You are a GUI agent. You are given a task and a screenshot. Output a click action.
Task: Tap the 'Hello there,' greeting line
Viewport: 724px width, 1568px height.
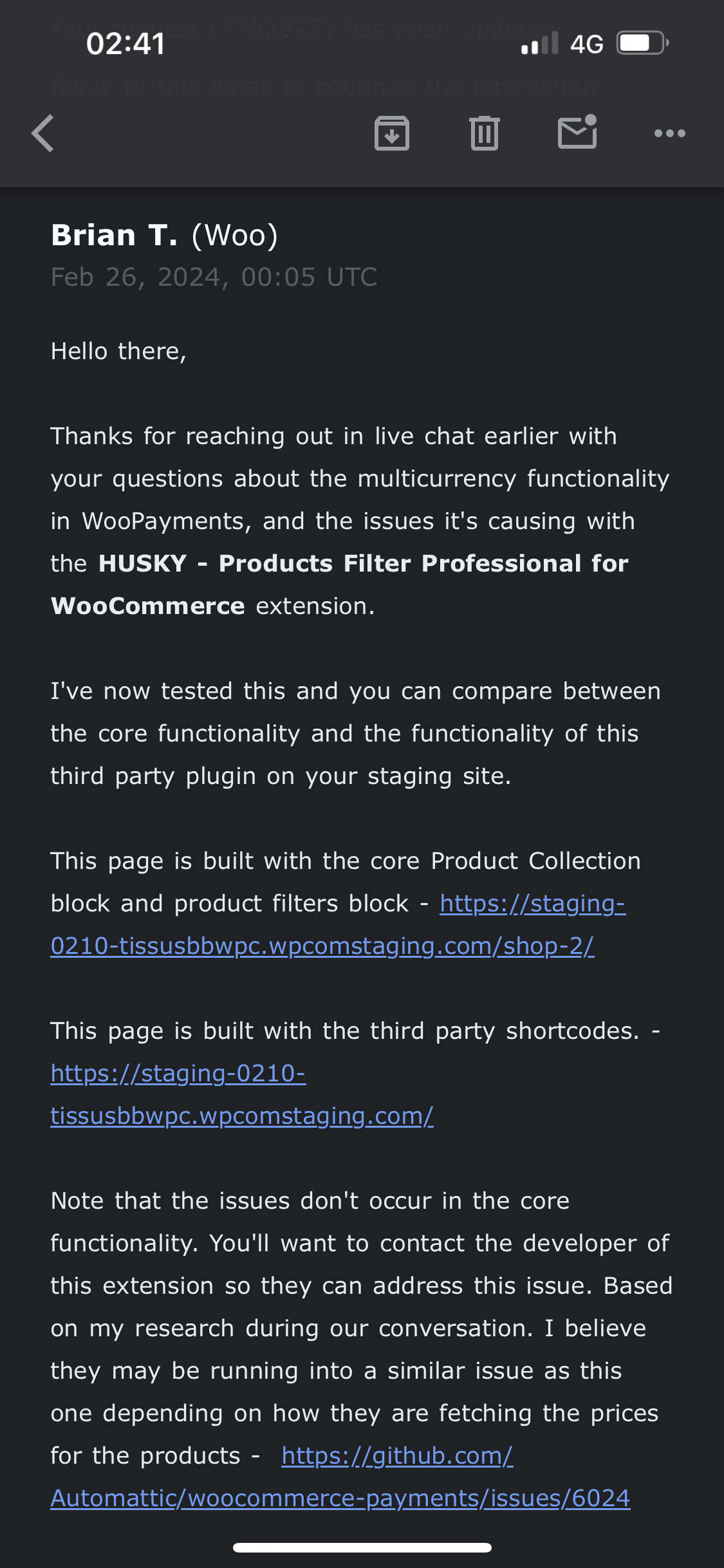tap(119, 351)
